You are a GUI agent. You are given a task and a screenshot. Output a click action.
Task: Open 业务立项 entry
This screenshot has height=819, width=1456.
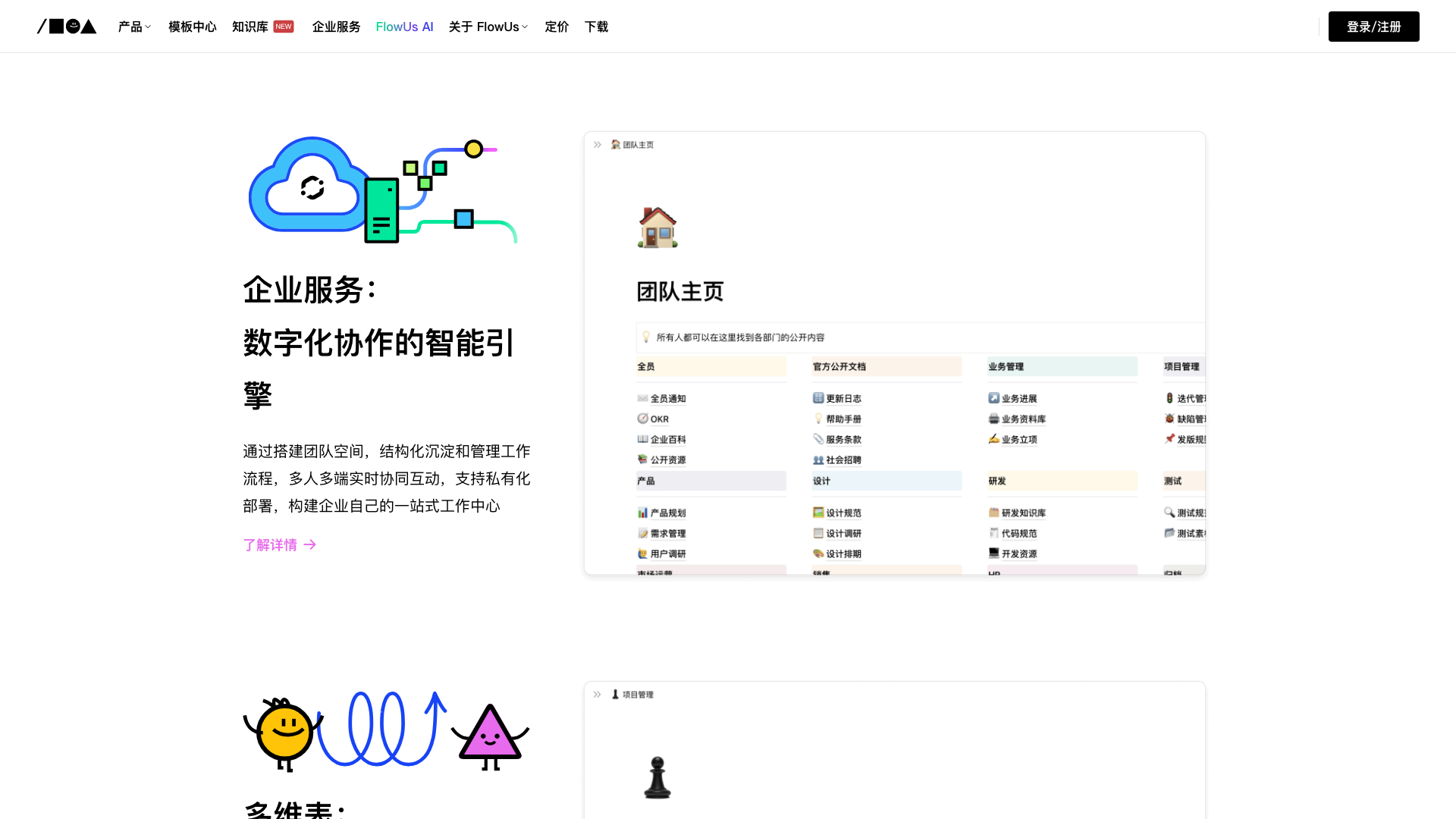click(1012, 439)
